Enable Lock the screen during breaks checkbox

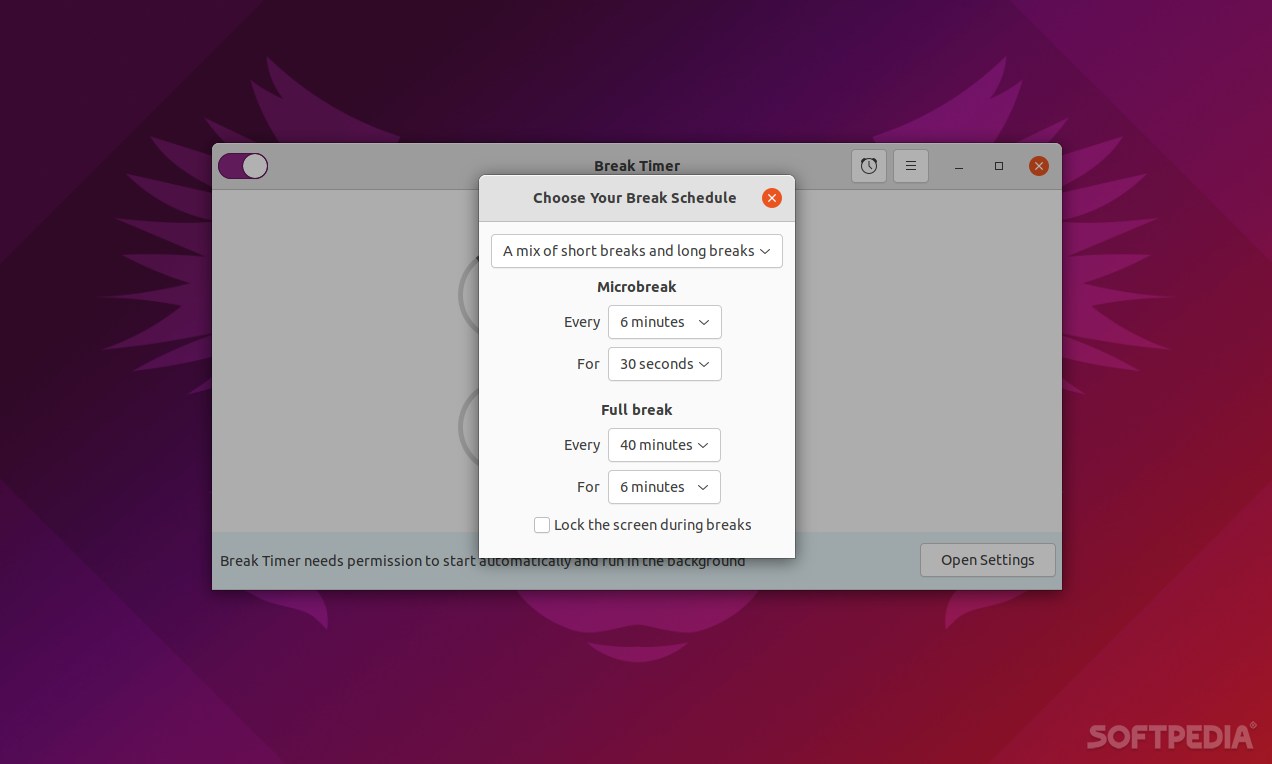pyautogui.click(x=542, y=525)
